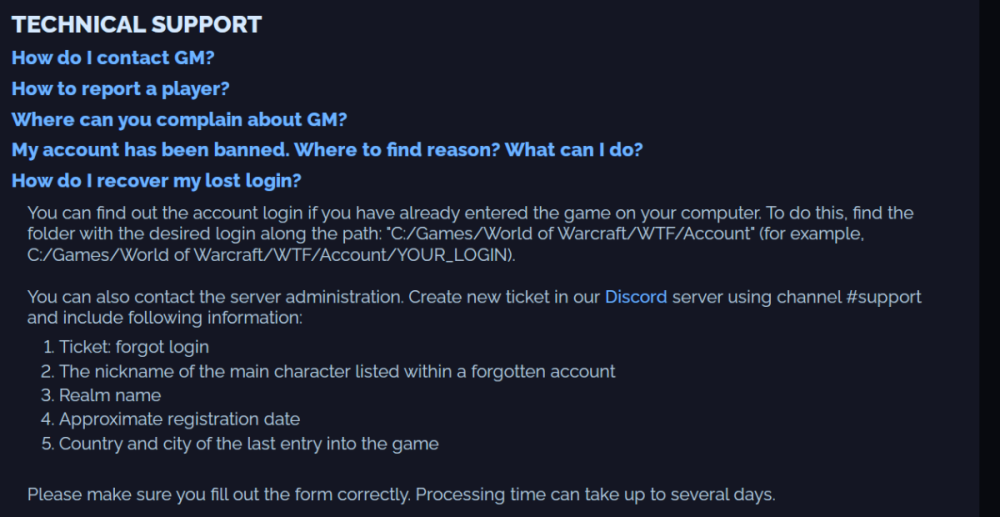Click the example path ending in YOUR_LOGIN
The image size is (1000, 517).
(x=270, y=255)
